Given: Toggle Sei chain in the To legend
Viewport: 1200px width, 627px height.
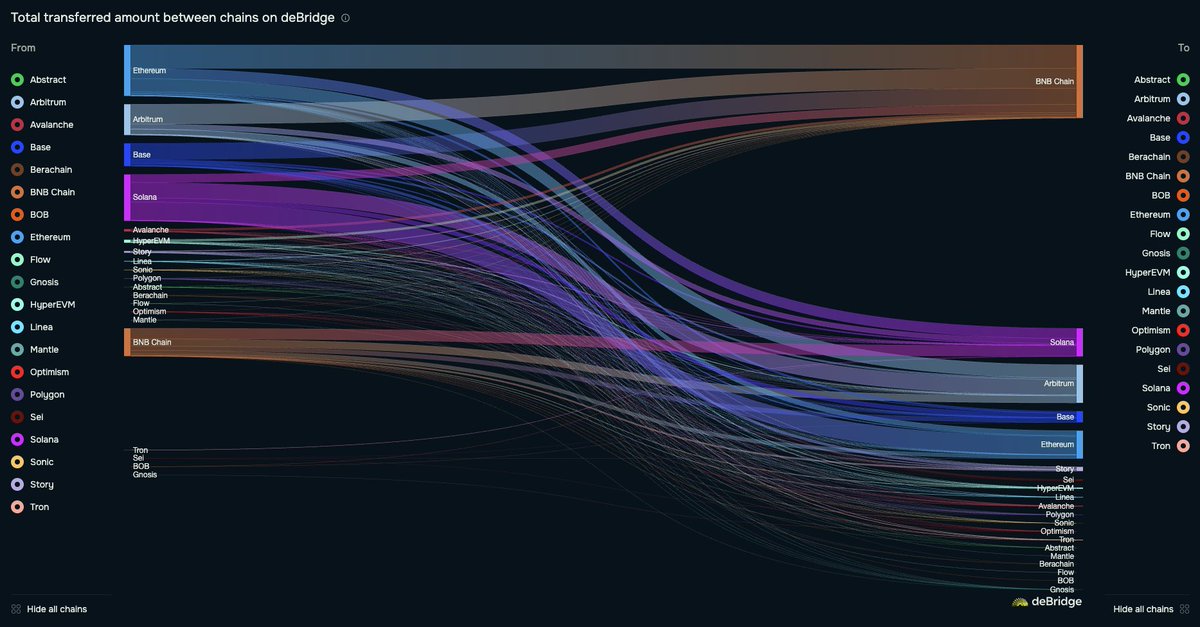Looking at the screenshot, I should [x=1173, y=369].
